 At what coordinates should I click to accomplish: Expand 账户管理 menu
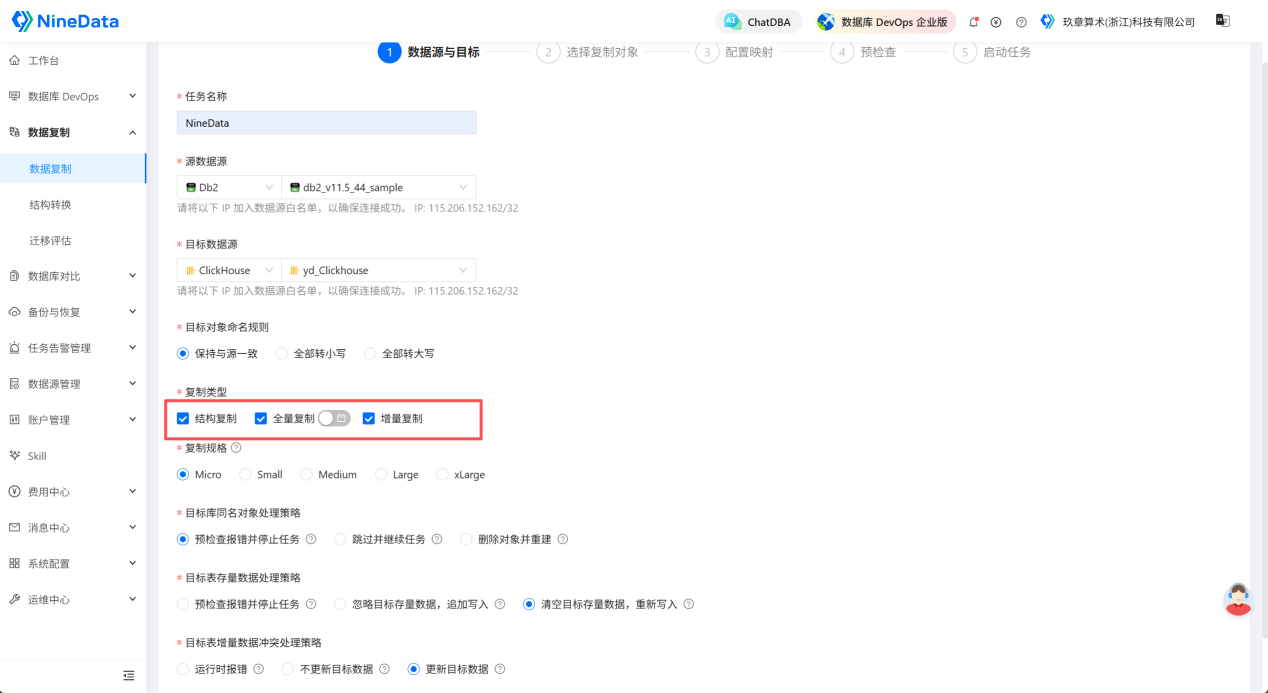click(x=132, y=420)
